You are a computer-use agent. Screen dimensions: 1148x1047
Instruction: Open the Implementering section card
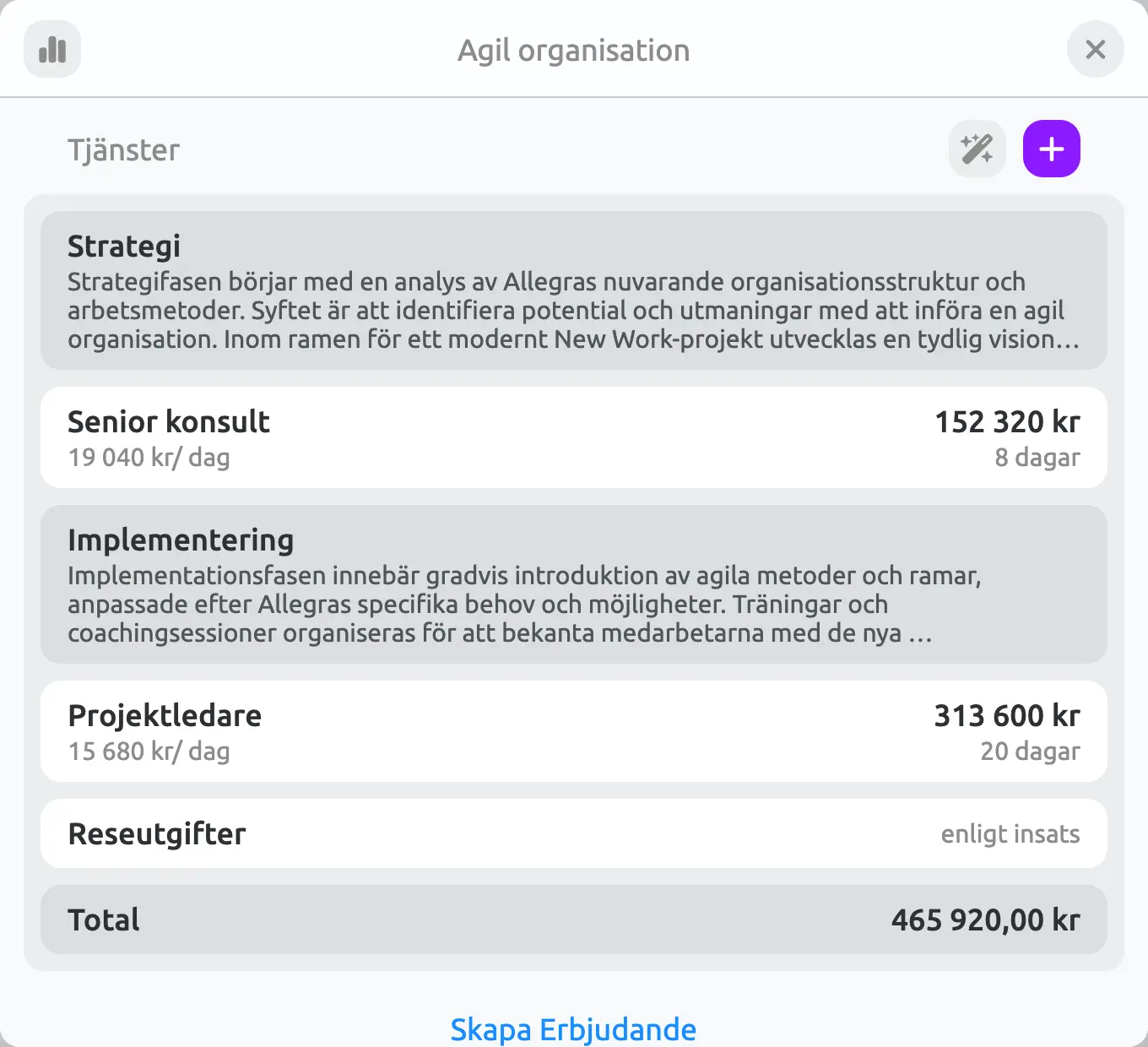pos(574,584)
